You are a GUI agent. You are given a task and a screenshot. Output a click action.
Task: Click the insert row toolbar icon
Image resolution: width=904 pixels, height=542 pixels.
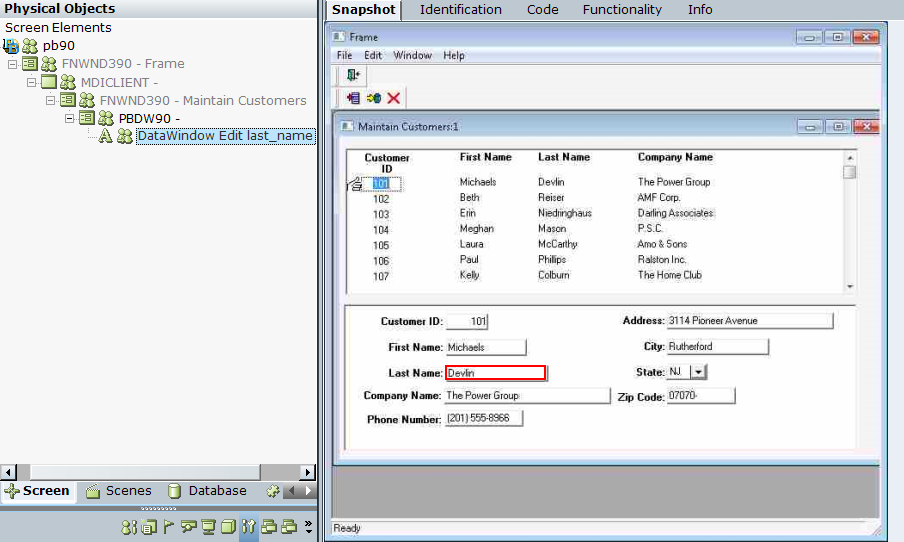(x=353, y=98)
